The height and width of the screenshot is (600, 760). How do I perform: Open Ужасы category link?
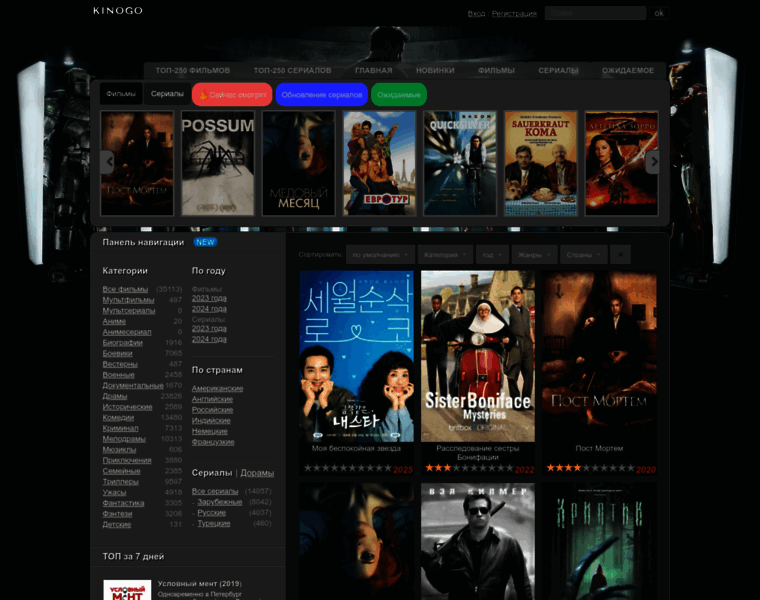(114, 492)
